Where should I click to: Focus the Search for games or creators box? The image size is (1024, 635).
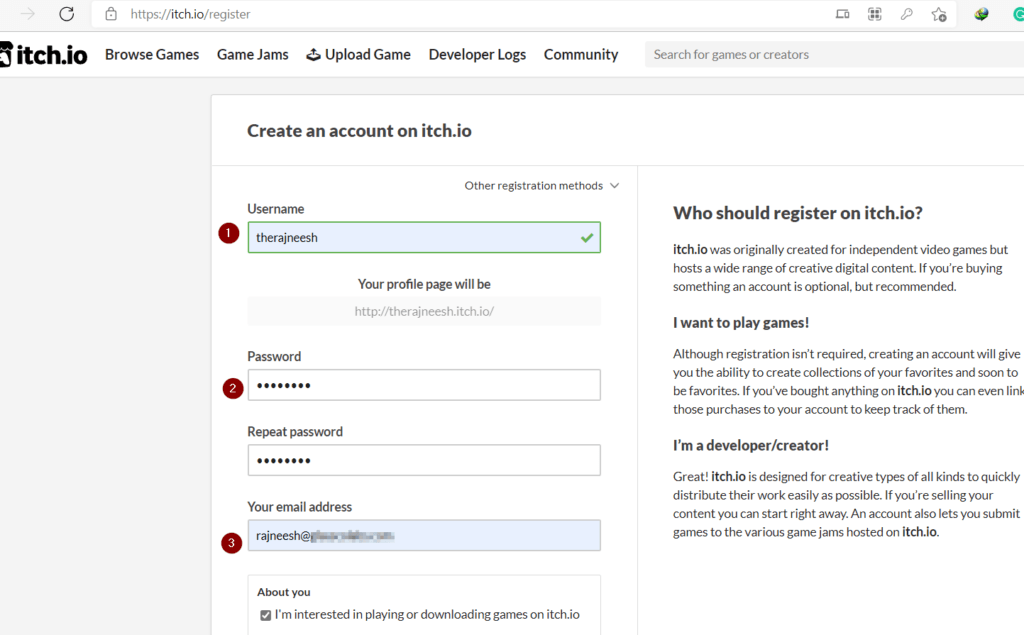834,54
